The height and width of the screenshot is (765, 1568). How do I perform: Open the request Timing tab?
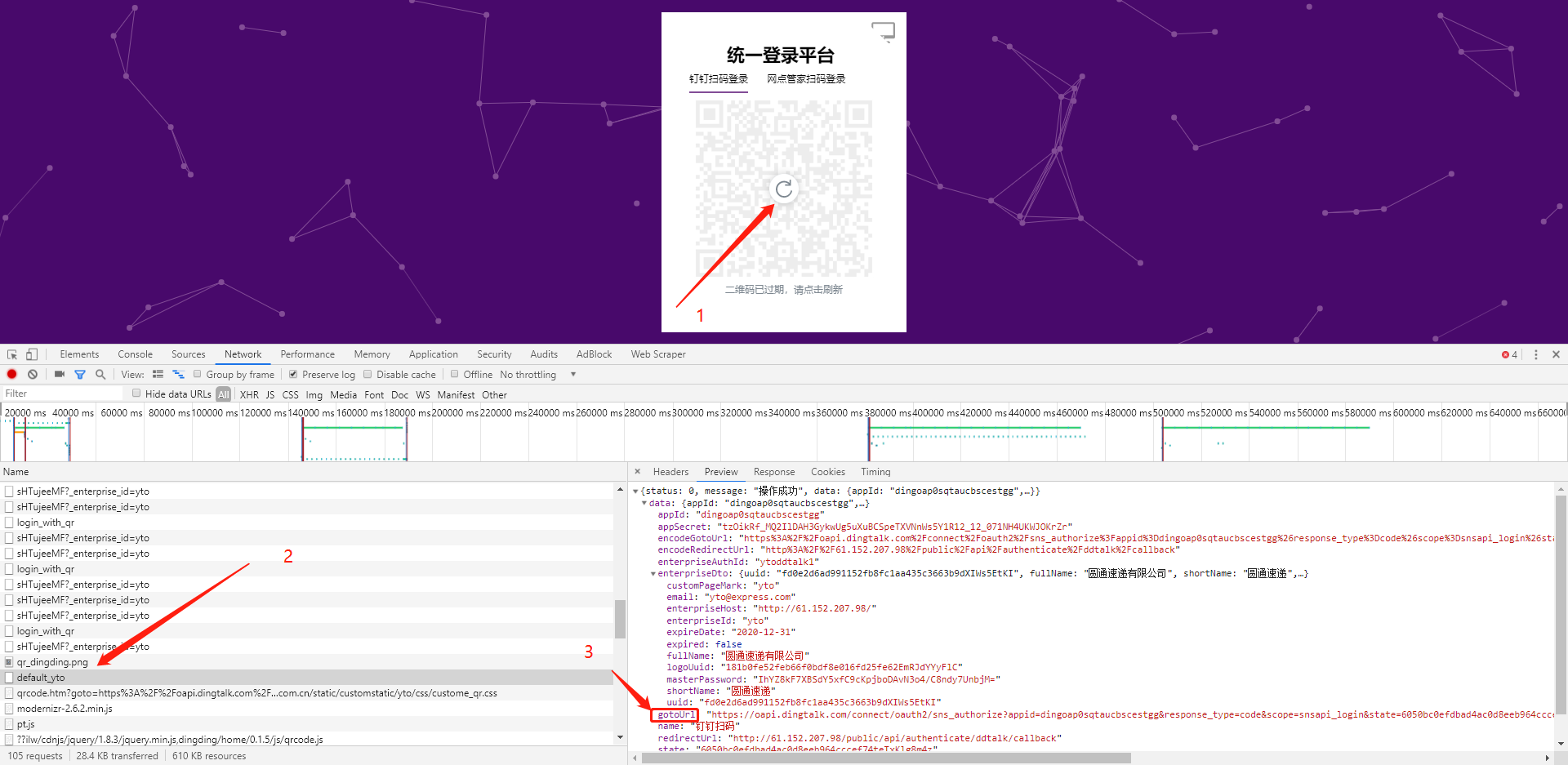tap(875, 472)
